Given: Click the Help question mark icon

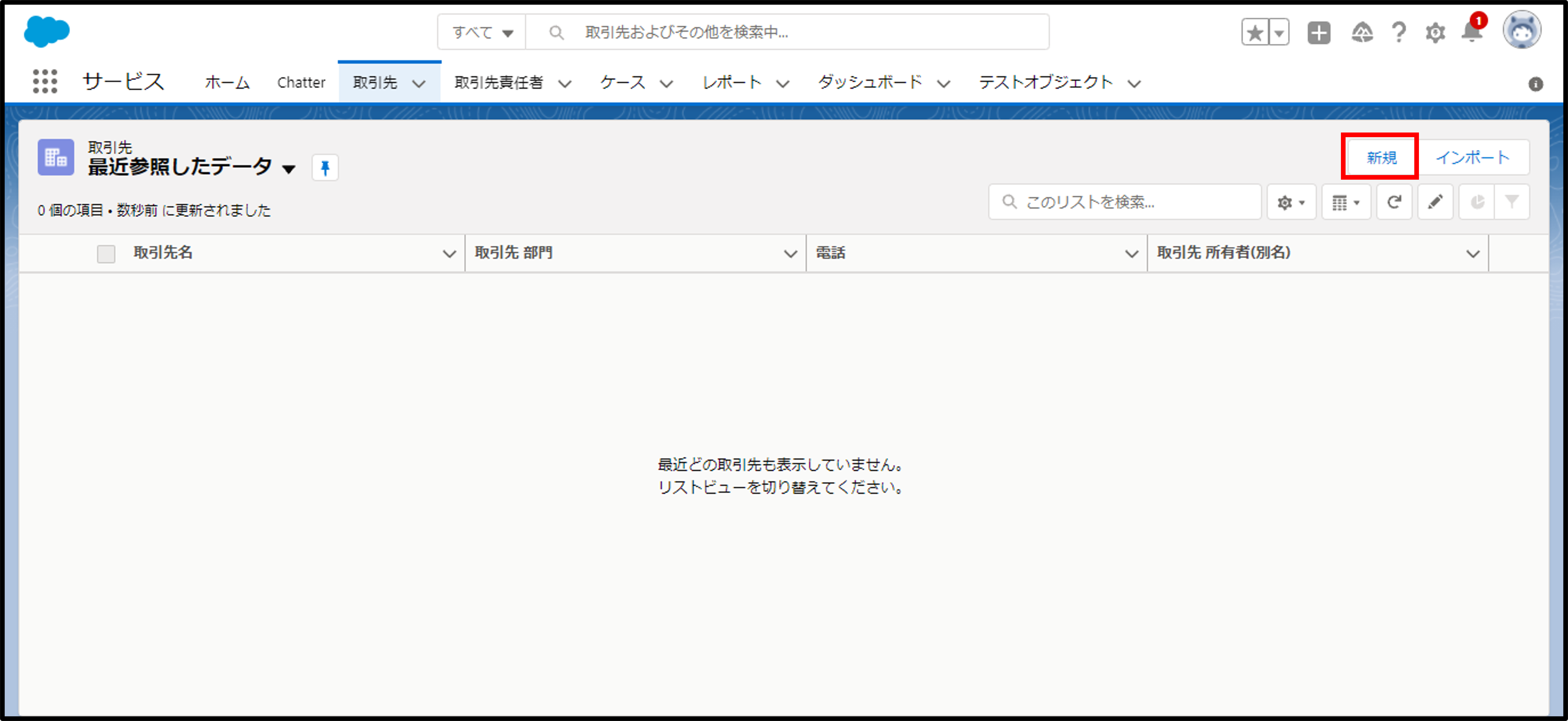Looking at the screenshot, I should coord(1399,32).
